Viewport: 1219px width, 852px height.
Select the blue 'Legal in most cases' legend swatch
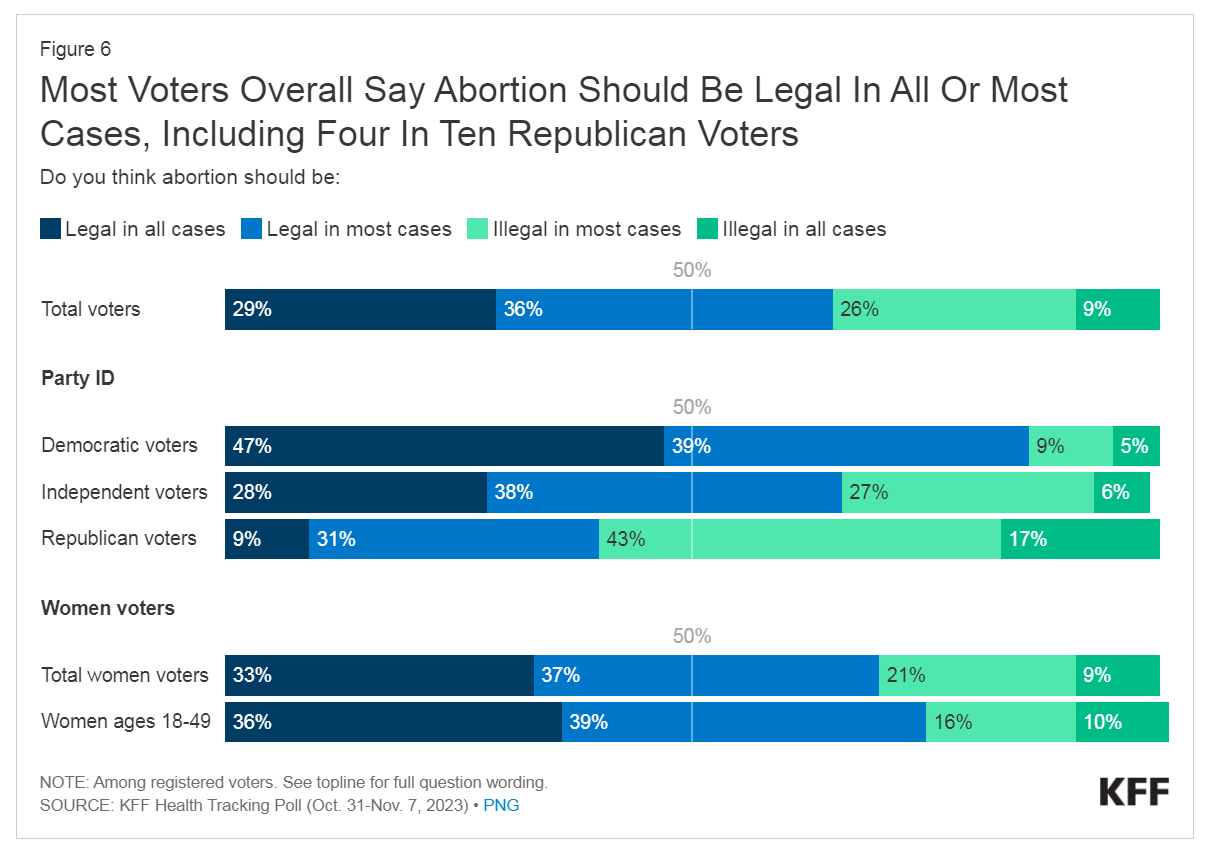(x=251, y=229)
